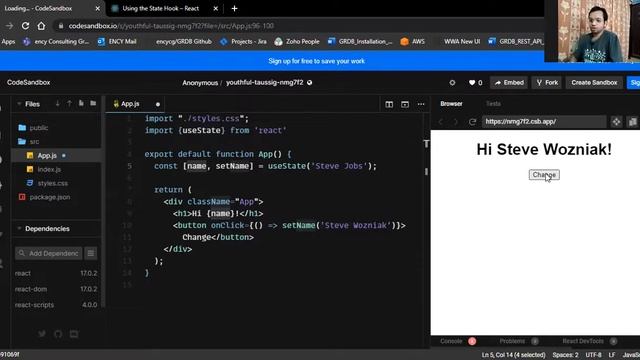The image size is (640, 360).
Task: Click the preview URL address field
Action: point(544,122)
